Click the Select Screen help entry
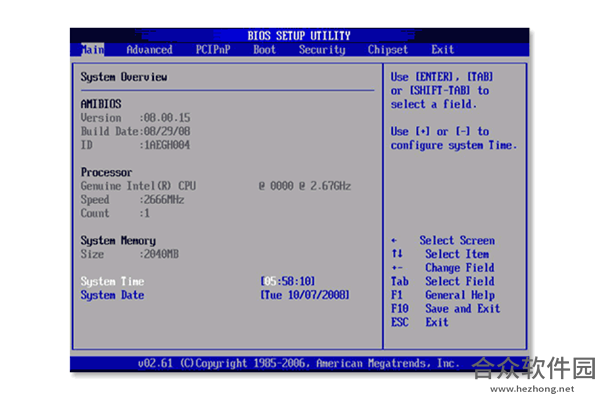600x399 pixels. tap(443, 241)
